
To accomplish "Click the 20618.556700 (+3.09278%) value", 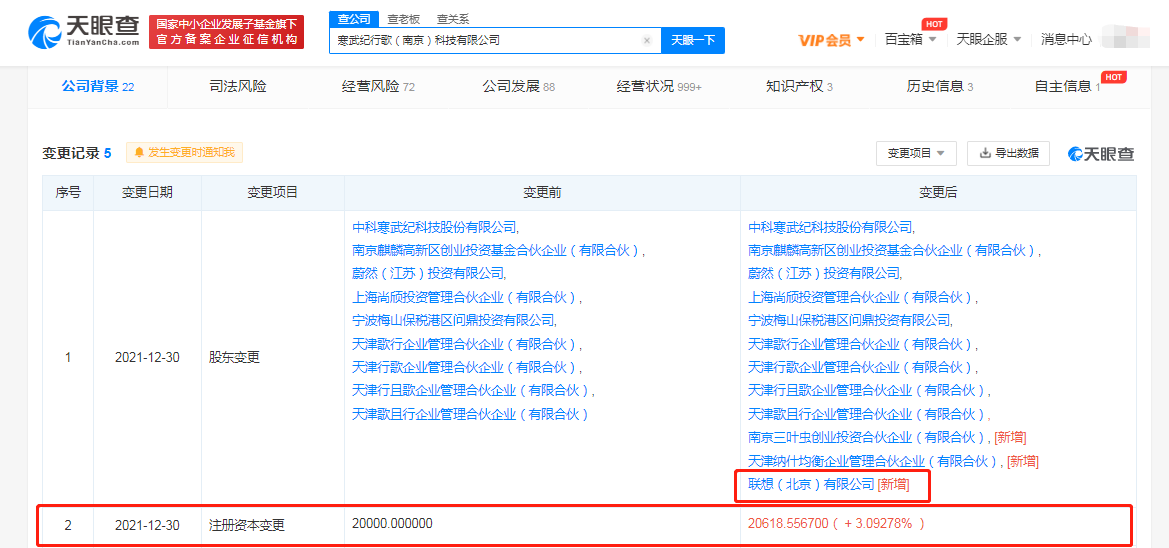I will click(836, 523).
